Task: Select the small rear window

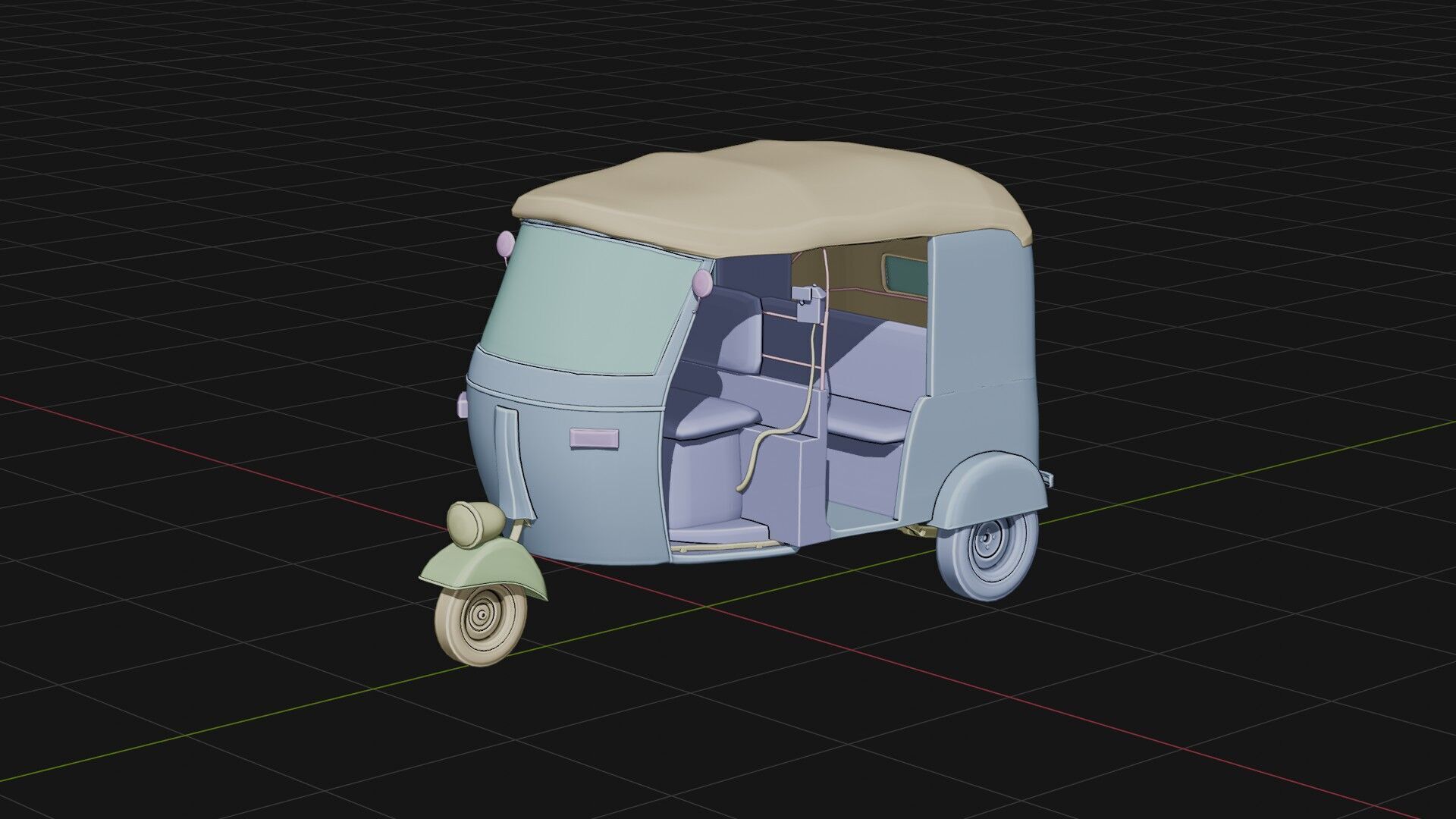Action: tap(906, 275)
